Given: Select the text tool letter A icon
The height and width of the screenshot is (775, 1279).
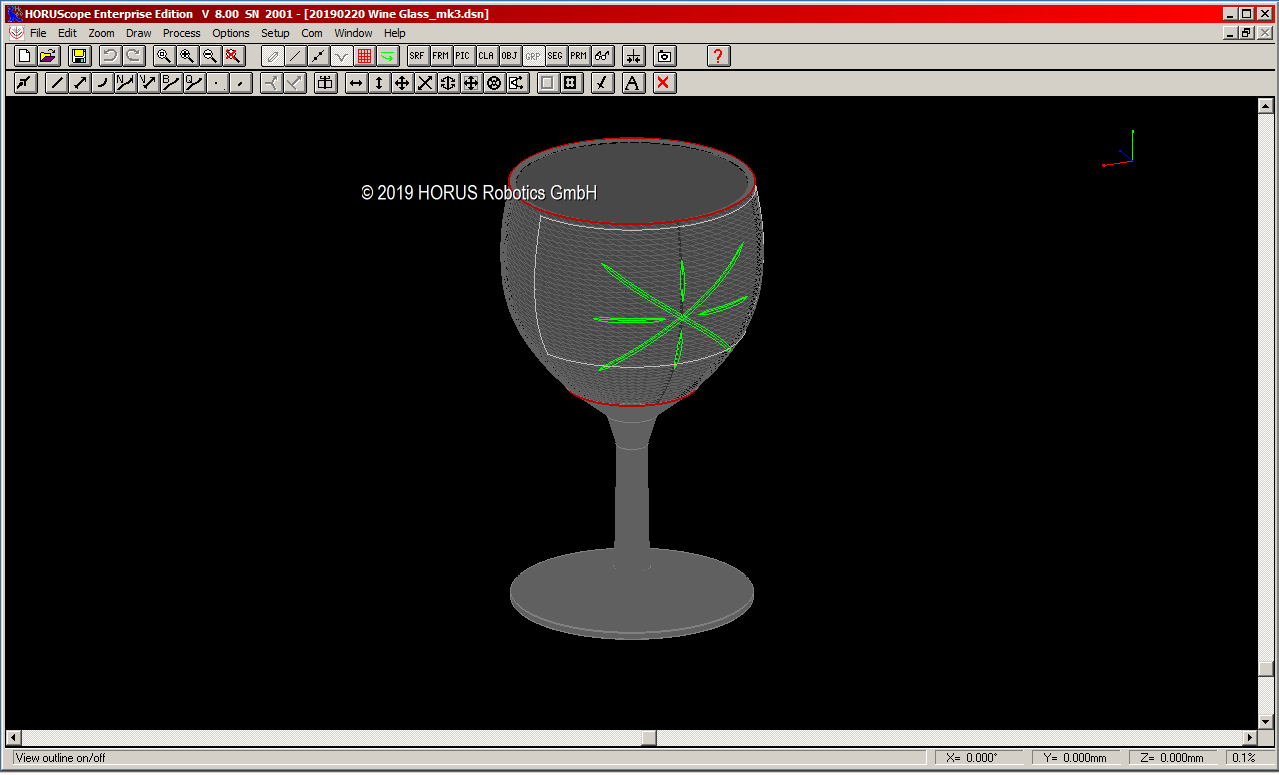Looking at the screenshot, I should coord(633,83).
